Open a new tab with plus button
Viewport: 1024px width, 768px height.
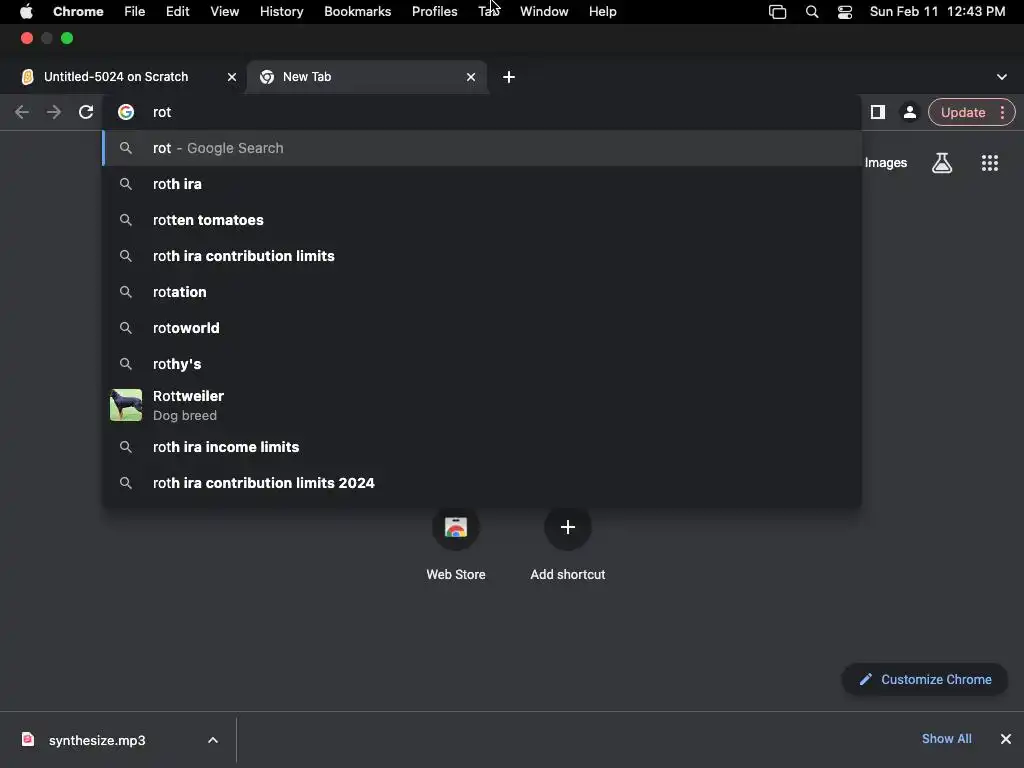point(509,77)
